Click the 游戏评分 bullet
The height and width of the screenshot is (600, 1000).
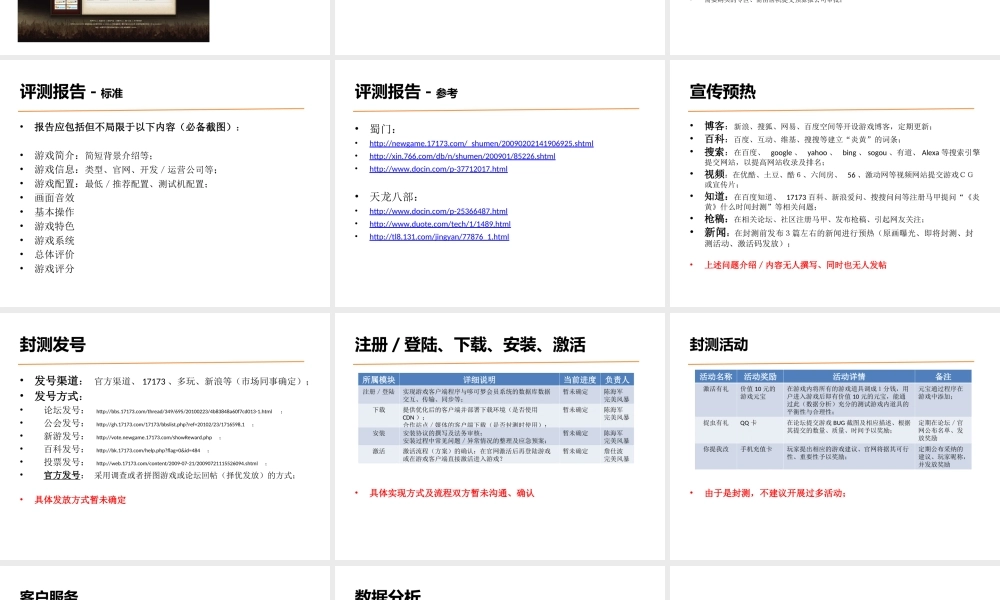pos(54,268)
